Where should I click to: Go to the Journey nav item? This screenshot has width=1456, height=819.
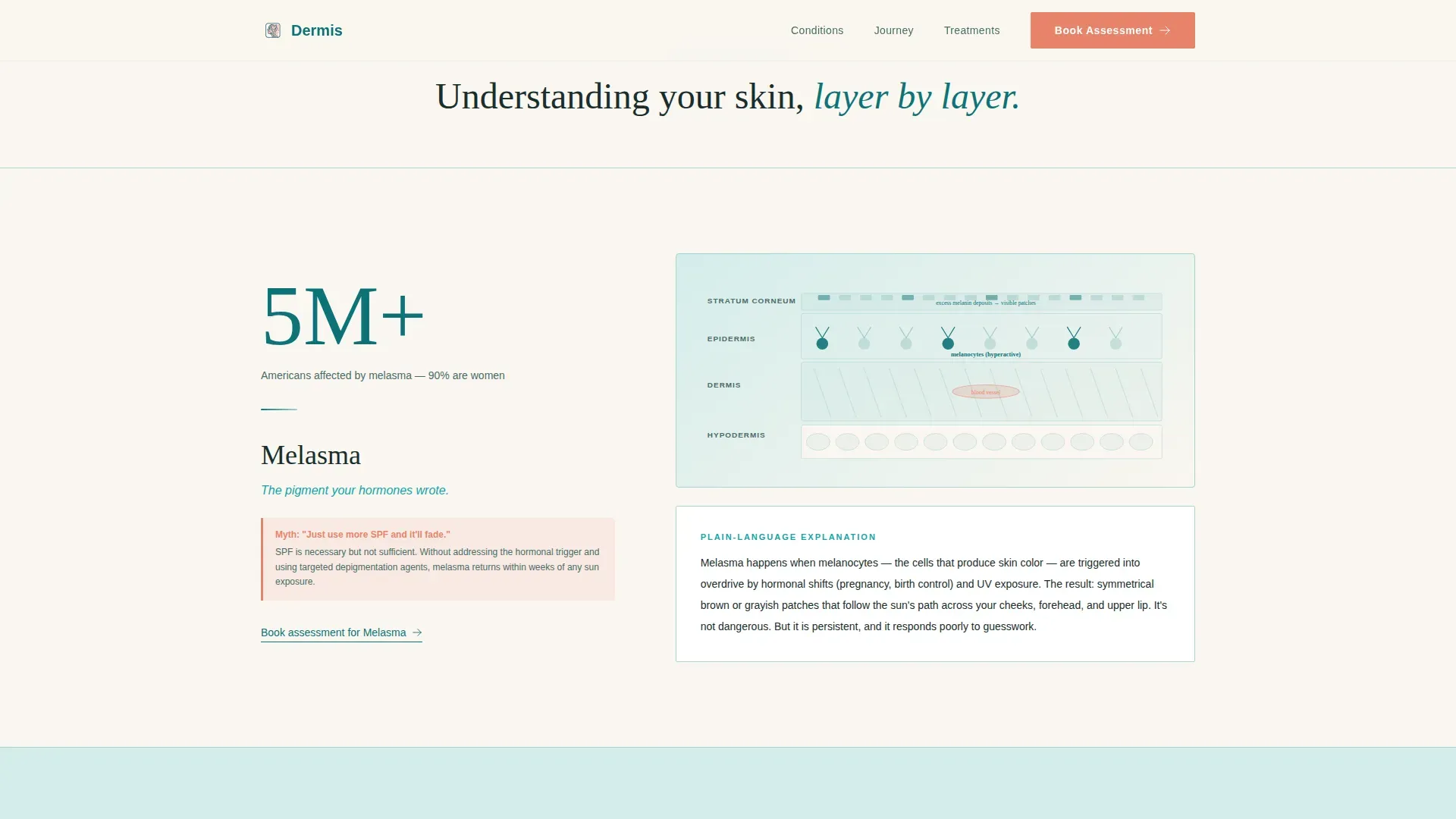893,30
